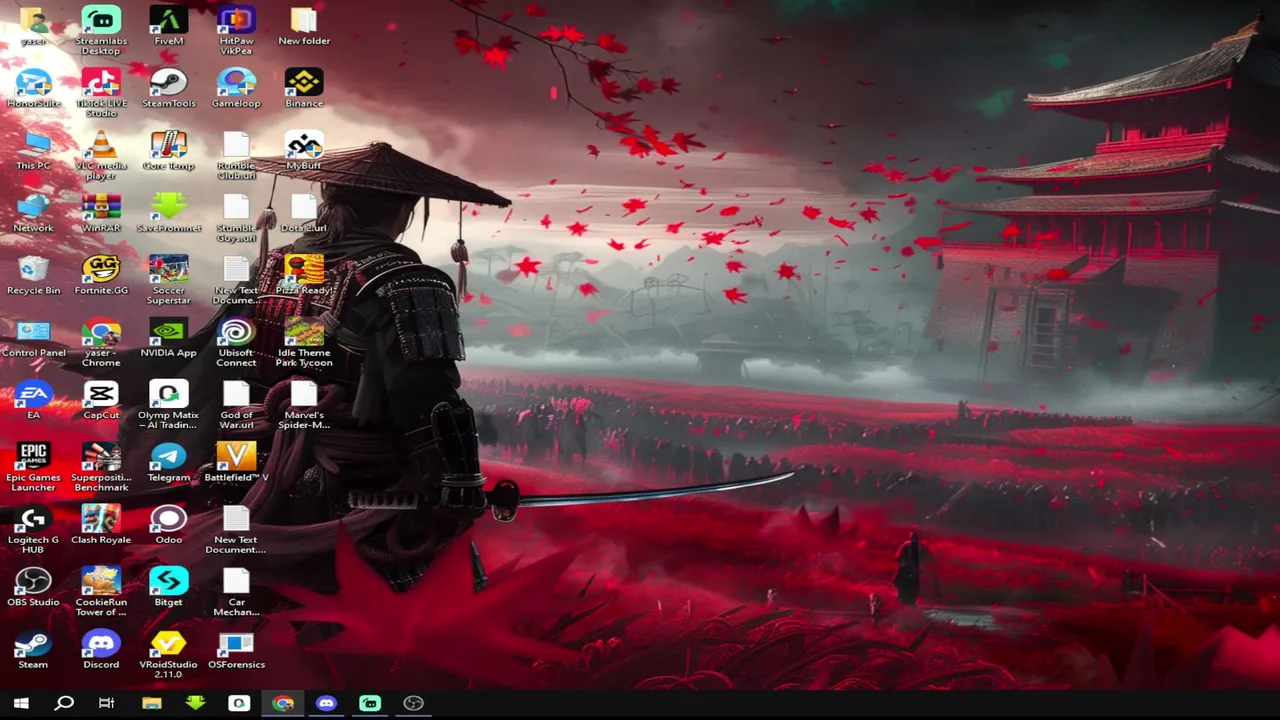
Task: Click the taskbar Search magnifier
Action: coord(64,703)
